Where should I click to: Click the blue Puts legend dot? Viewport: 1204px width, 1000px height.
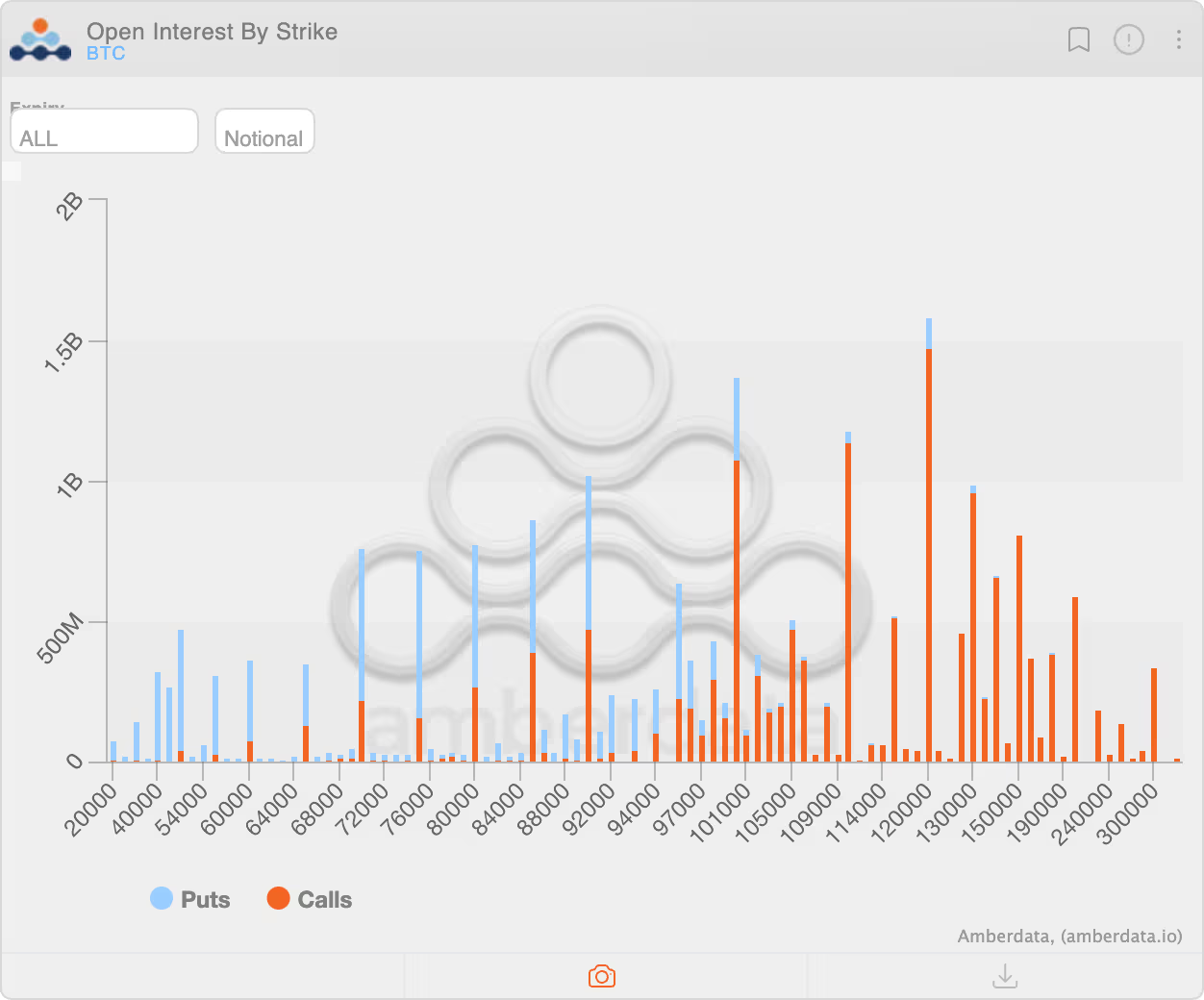(162, 898)
